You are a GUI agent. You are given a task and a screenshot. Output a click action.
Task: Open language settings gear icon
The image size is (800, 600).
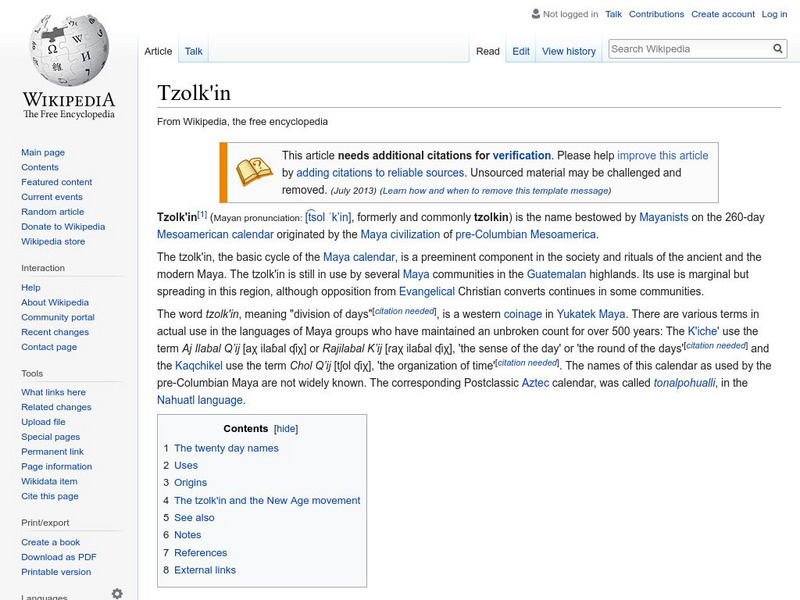pyautogui.click(x=117, y=593)
